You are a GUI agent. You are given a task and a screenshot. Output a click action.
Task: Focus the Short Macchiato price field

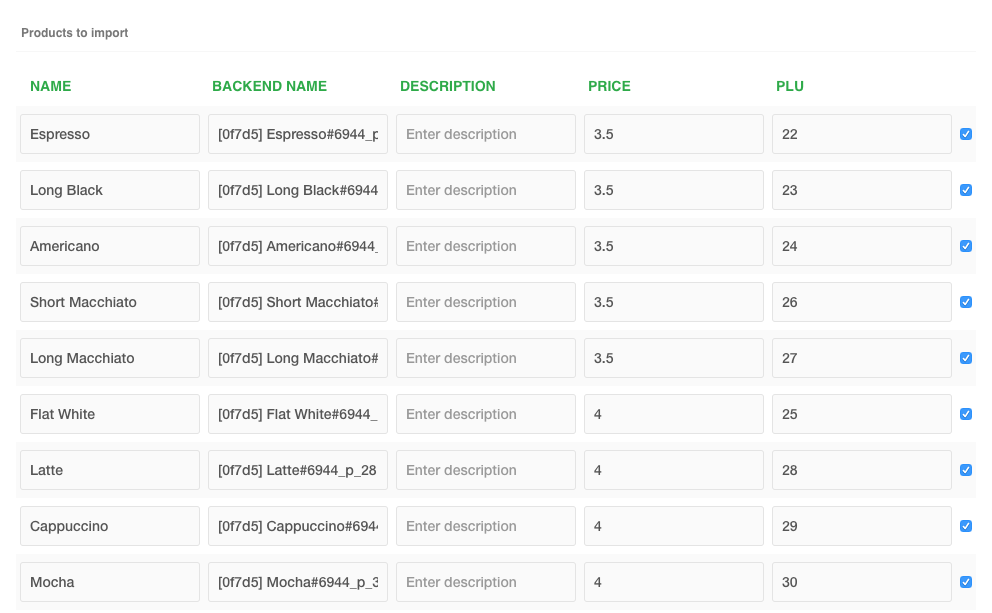tap(673, 302)
